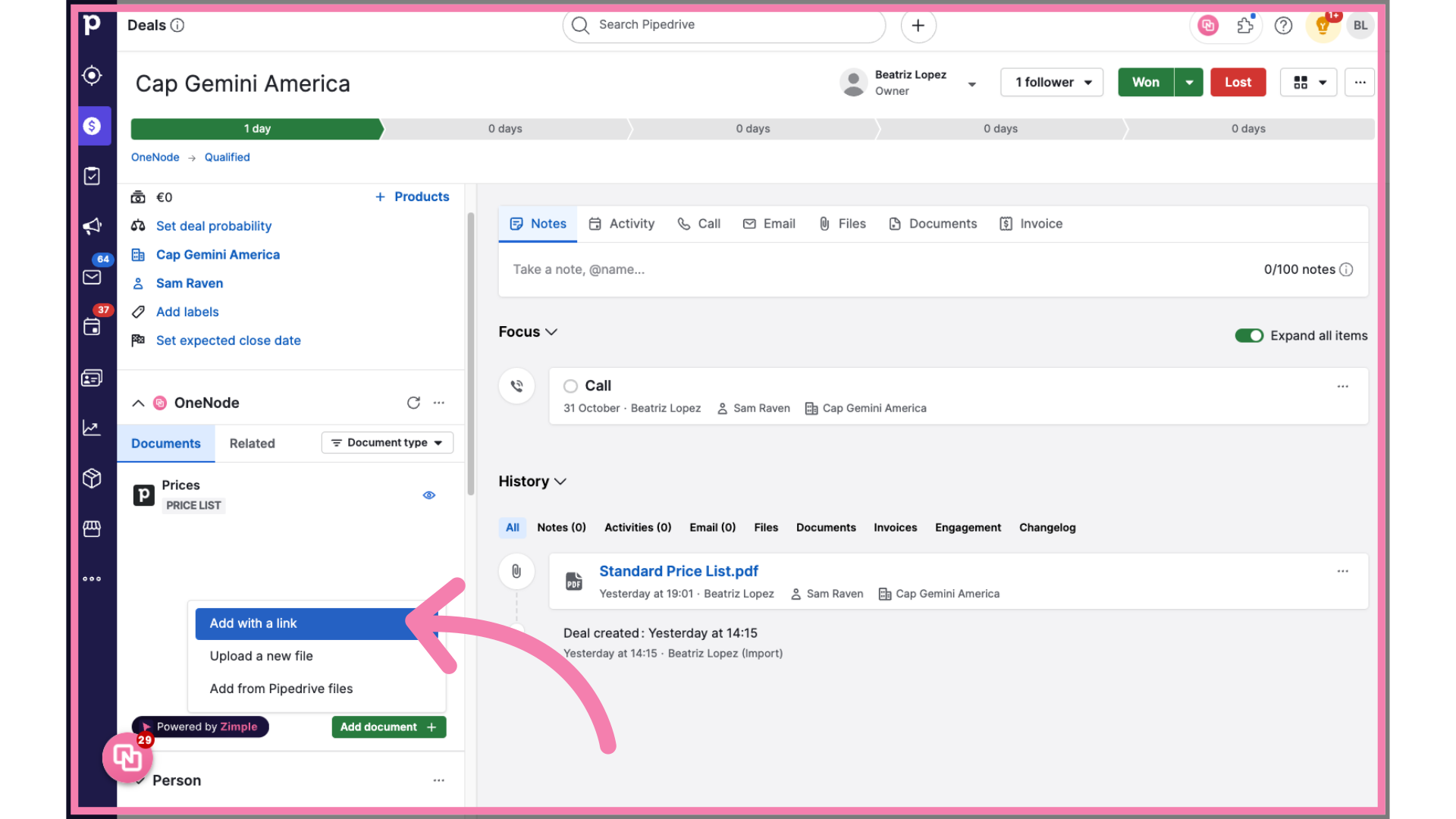Switch to the Related tab
This screenshot has height=819, width=1456.
coord(252,444)
